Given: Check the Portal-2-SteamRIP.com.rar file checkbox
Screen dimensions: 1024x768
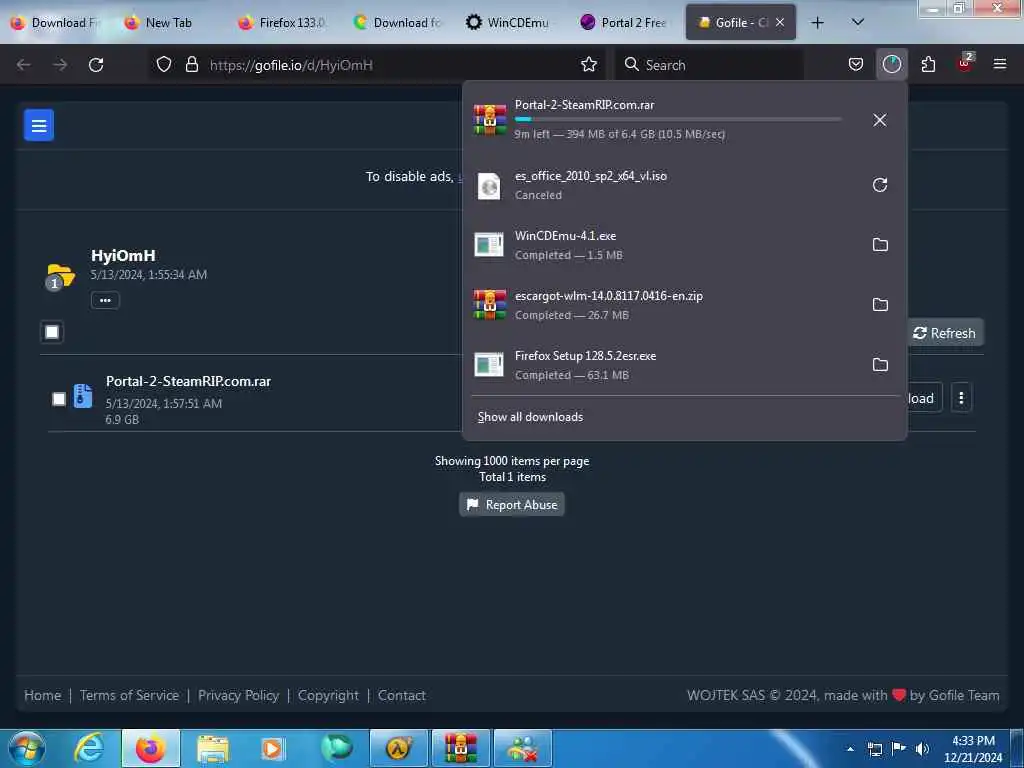Looking at the screenshot, I should [x=59, y=399].
